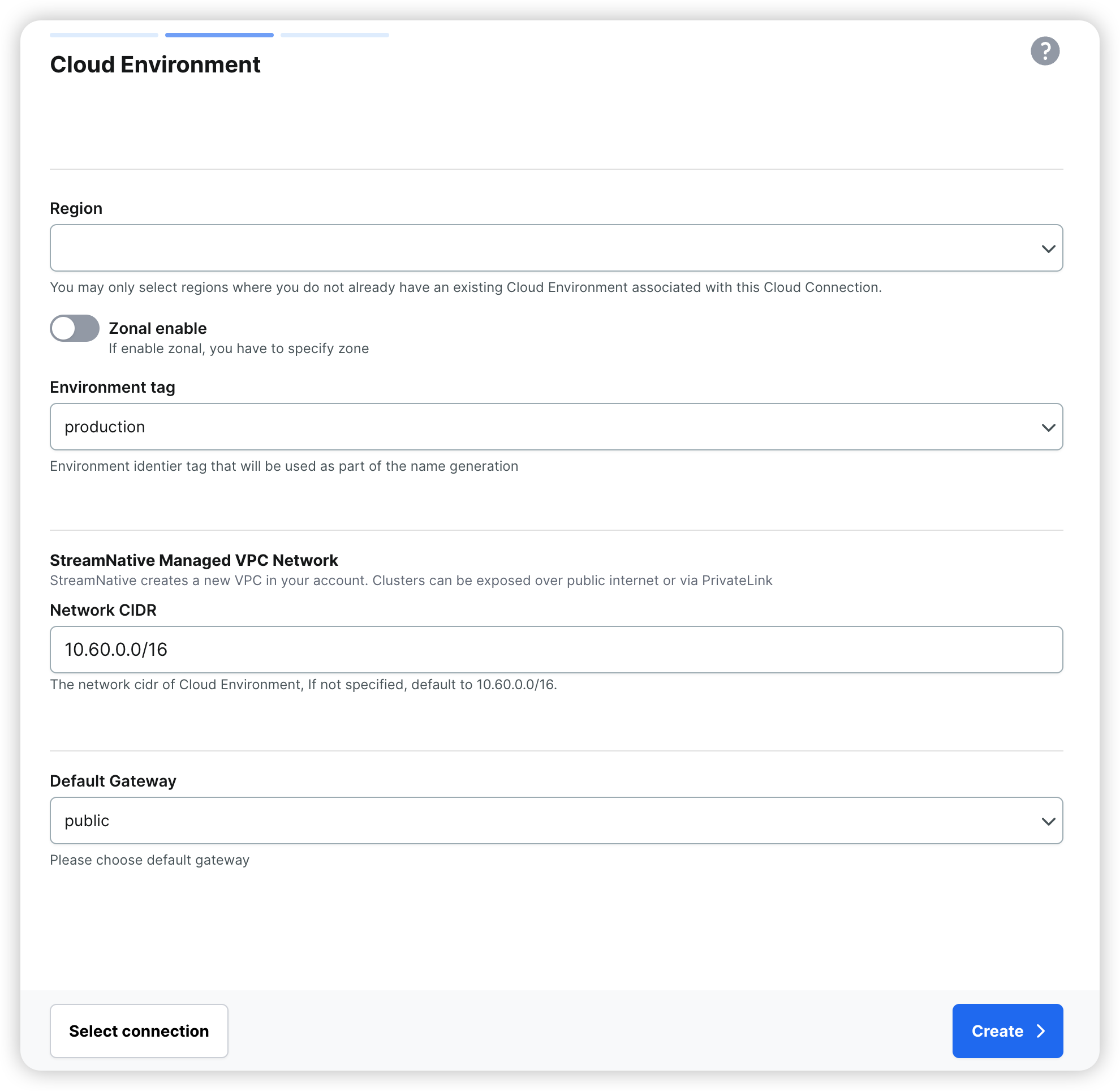The width and height of the screenshot is (1120, 1091).
Task: Click the Region field label
Action: (x=76, y=208)
